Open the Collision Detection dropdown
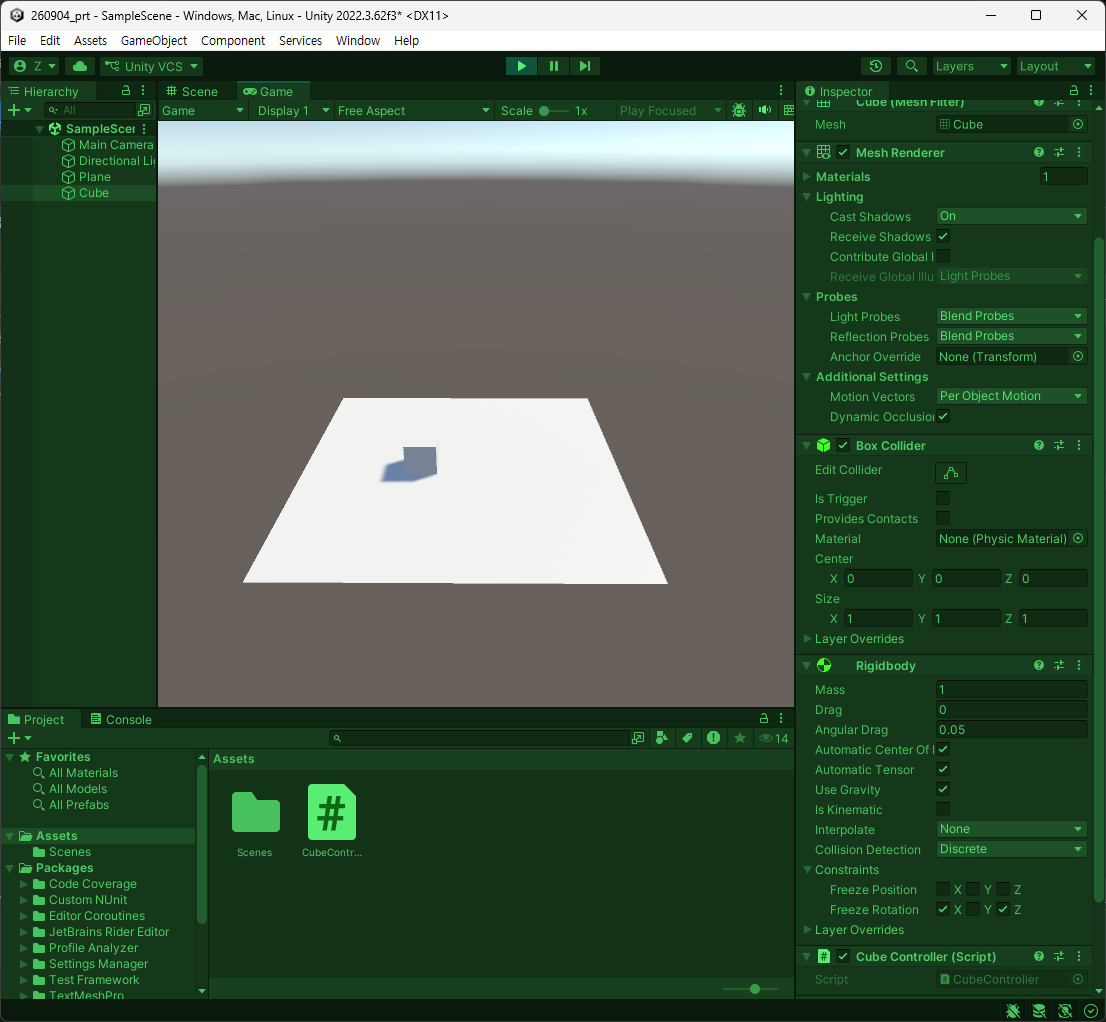Screen dimensions: 1106x1022 (1011, 849)
